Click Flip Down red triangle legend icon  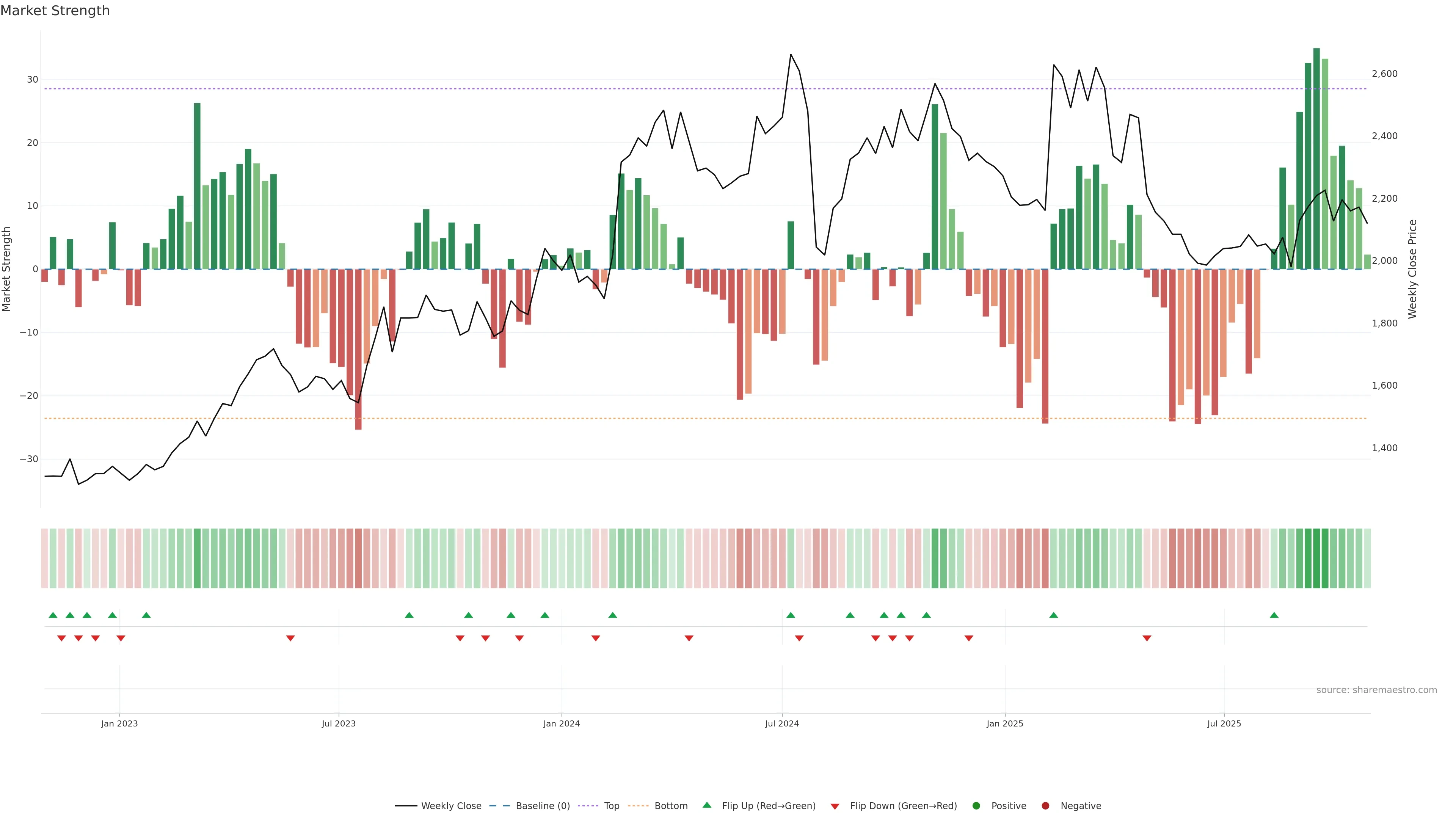coord(835,806)
